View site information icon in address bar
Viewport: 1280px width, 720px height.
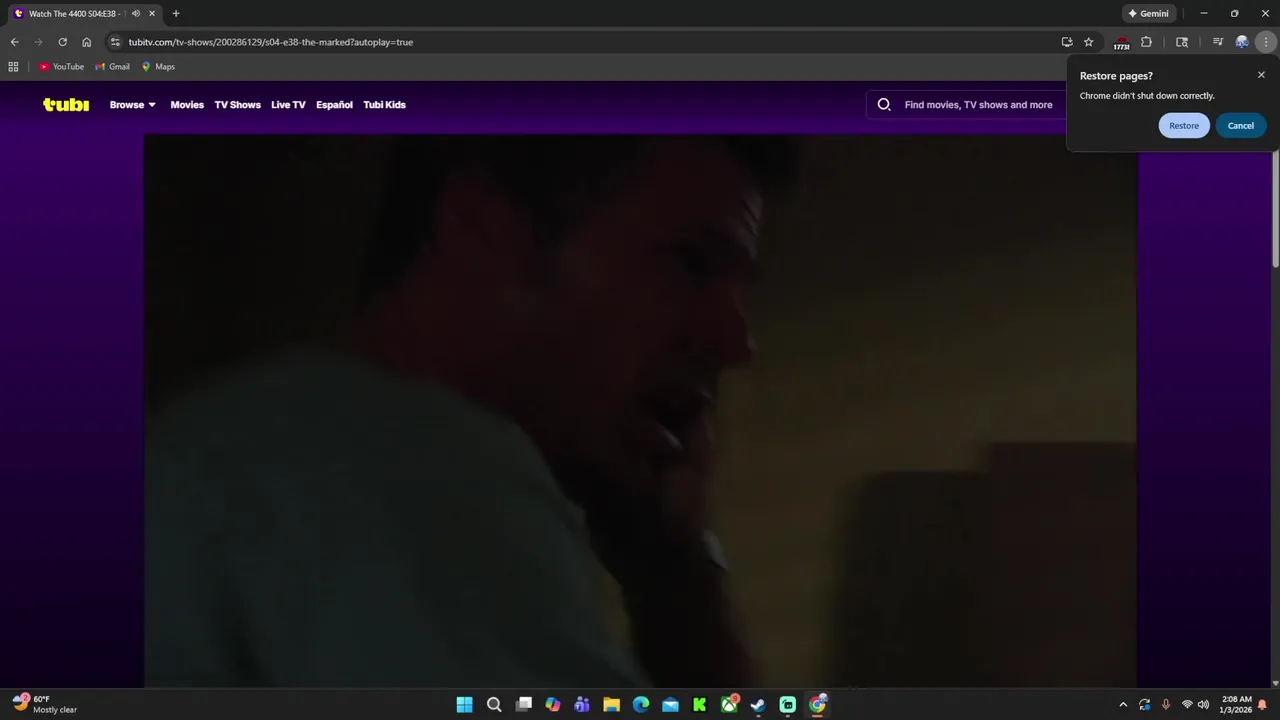coord(115,42)
